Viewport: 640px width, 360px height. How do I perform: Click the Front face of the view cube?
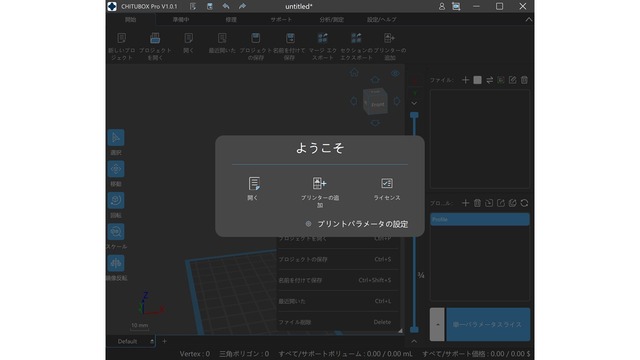pyautogui.click(x=378, y=104)
